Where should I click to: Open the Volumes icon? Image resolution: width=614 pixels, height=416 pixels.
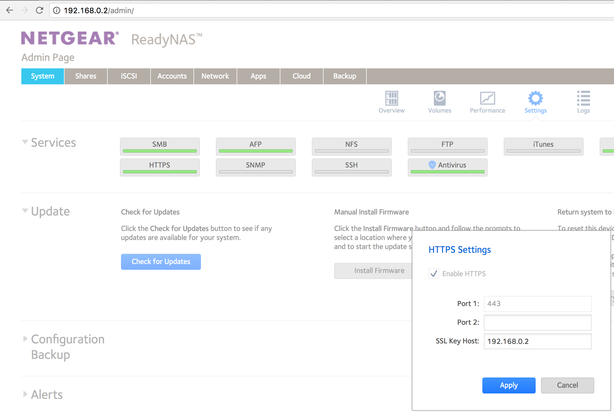point(439,101)
